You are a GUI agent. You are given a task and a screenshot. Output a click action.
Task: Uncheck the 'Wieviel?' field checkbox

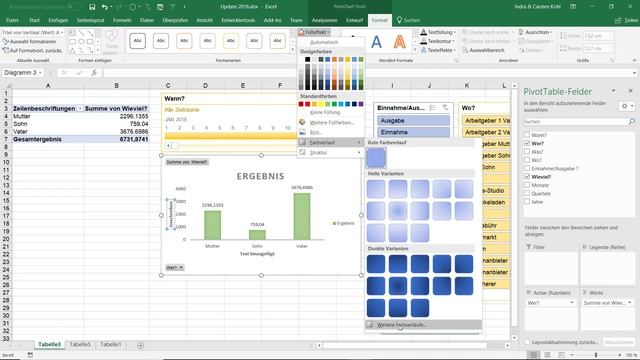[x=527, y=177]
